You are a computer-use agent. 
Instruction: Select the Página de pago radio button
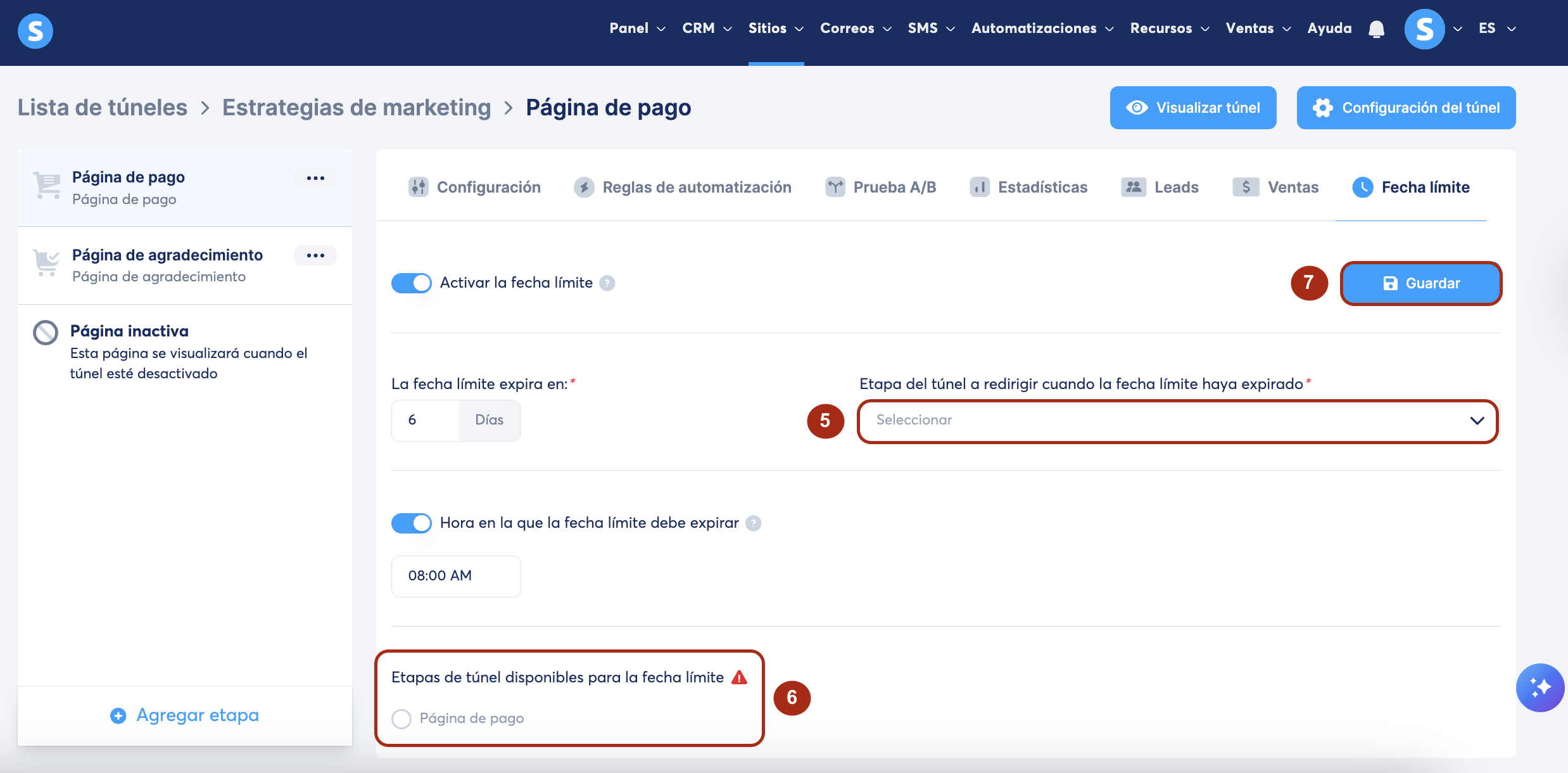pyautogui.click(x=401, y=719)
